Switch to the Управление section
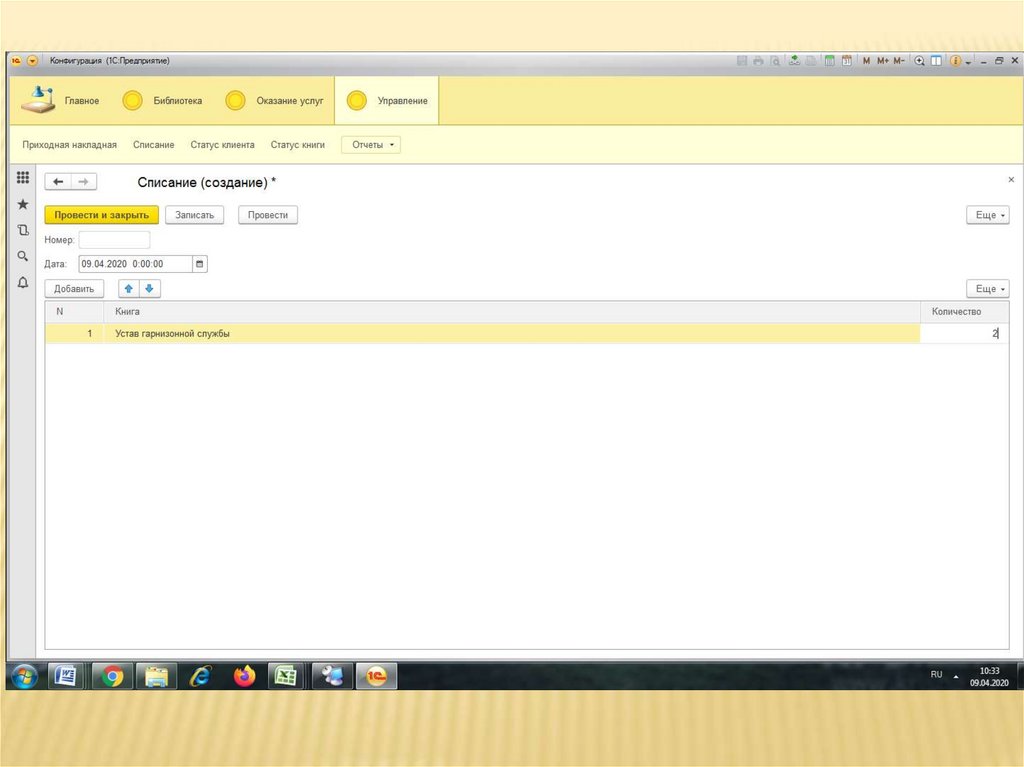This screenshot has height=767, width=1024. (x=387, y=101)
